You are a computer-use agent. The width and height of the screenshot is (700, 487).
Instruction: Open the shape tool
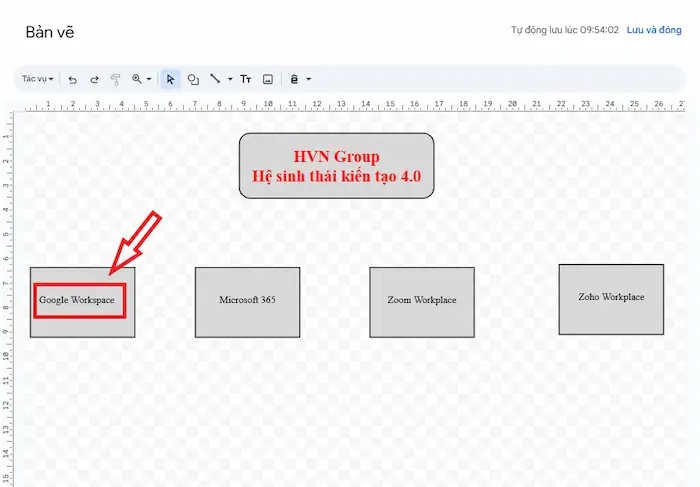point(193,79)
